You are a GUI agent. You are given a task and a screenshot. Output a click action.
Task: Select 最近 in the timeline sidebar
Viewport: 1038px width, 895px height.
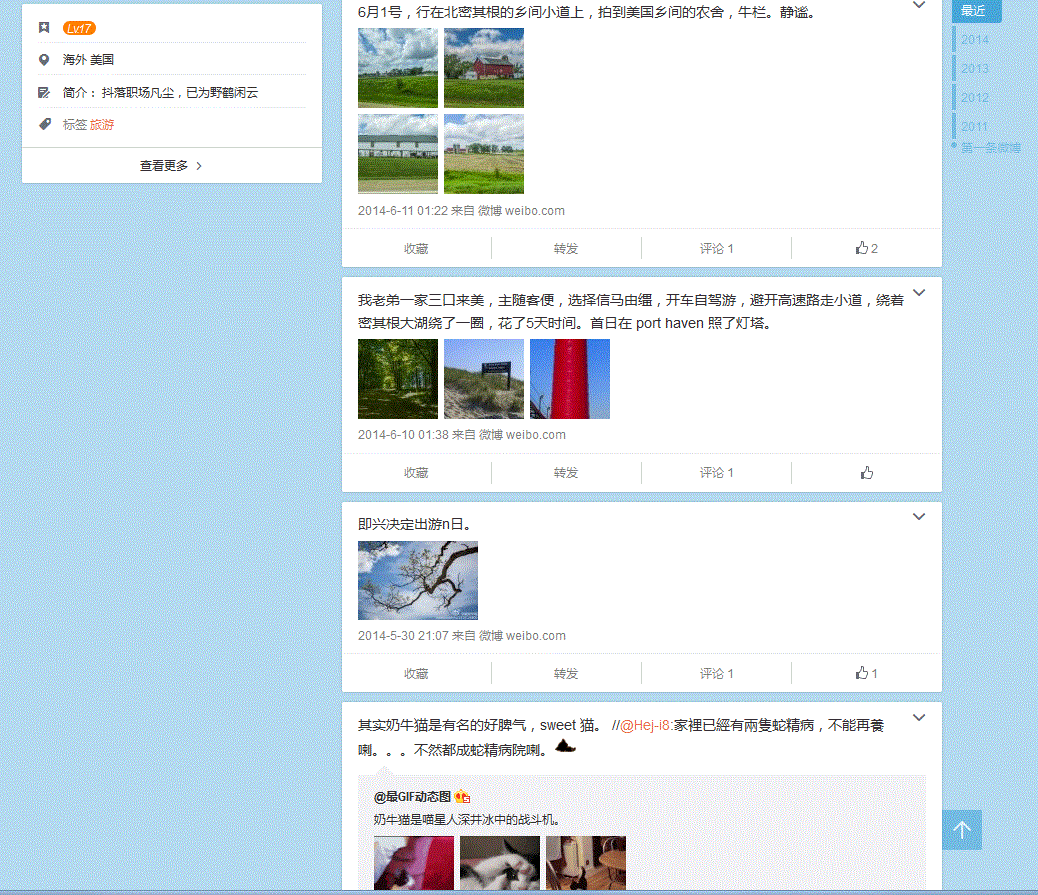point(974,11)
